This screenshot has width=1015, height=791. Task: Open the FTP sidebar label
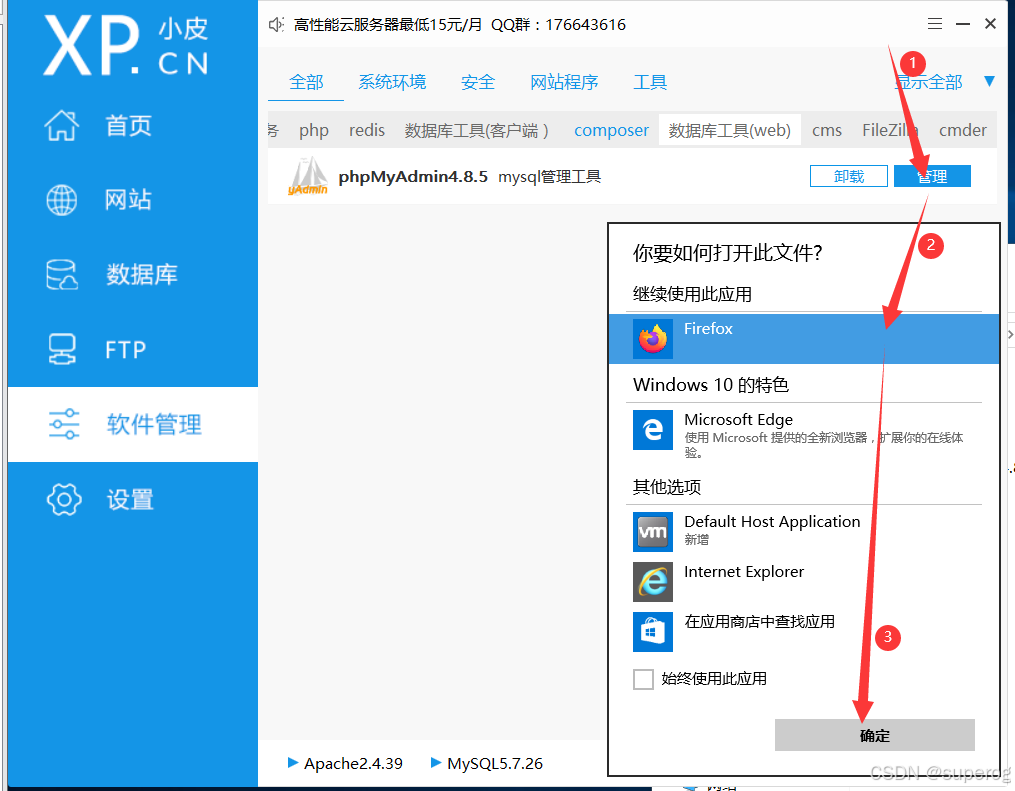point(126,350)
